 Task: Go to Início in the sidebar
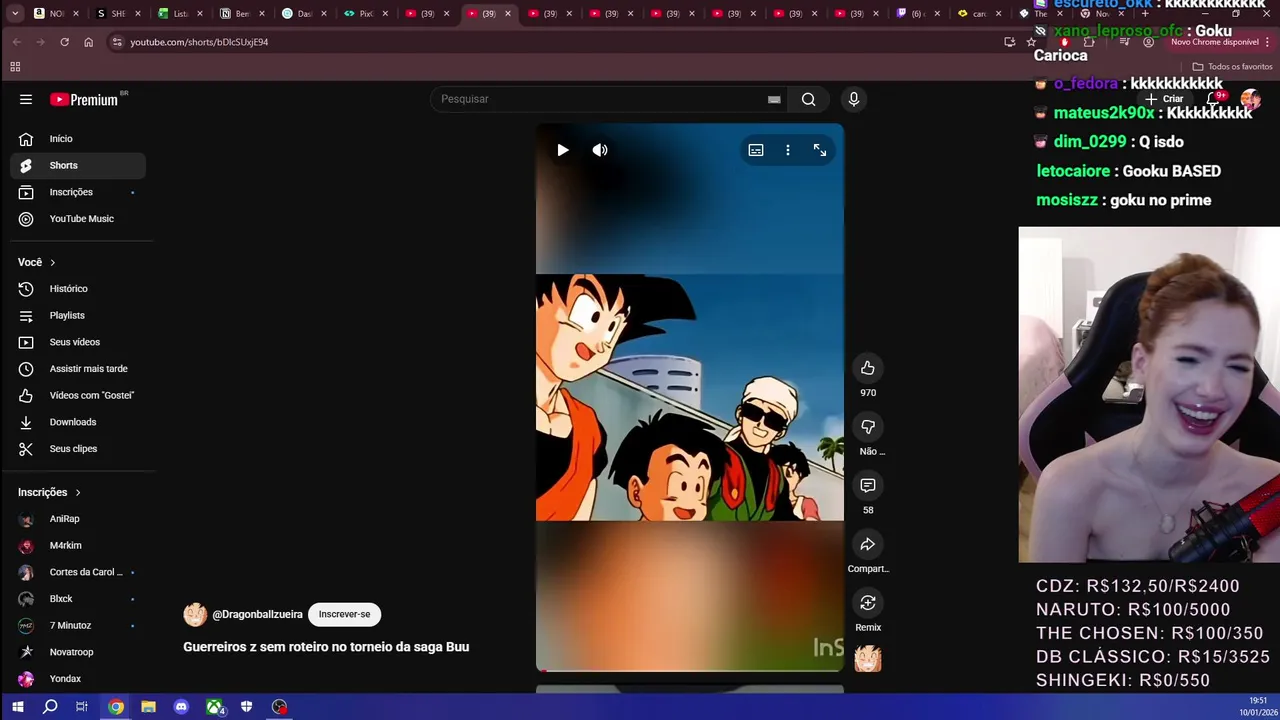(78, 139)
